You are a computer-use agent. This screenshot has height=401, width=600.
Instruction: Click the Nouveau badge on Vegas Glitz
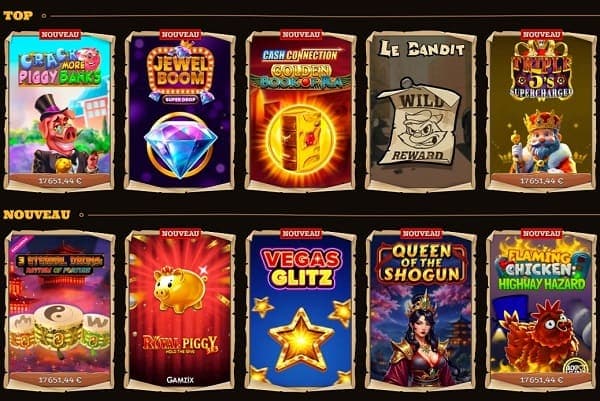click(300, 233)
